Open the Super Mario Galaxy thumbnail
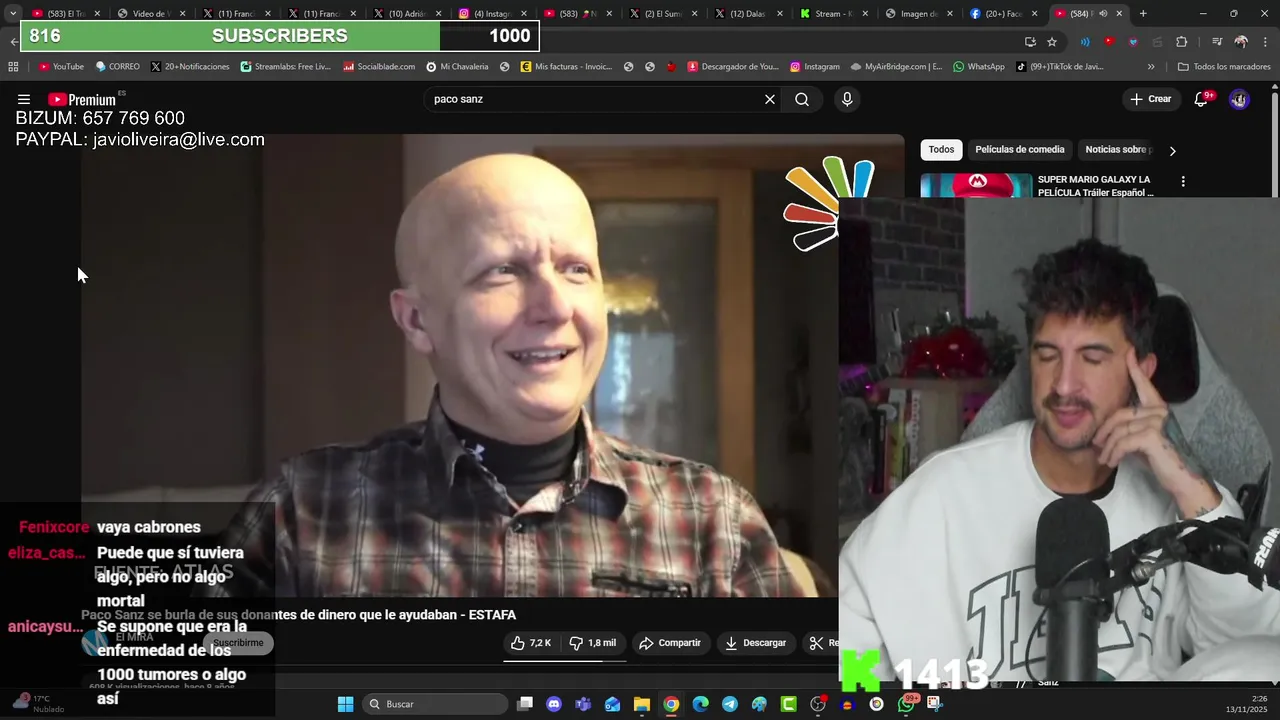The height and width of the screenshot is (720, 1280). pos(976,186)
